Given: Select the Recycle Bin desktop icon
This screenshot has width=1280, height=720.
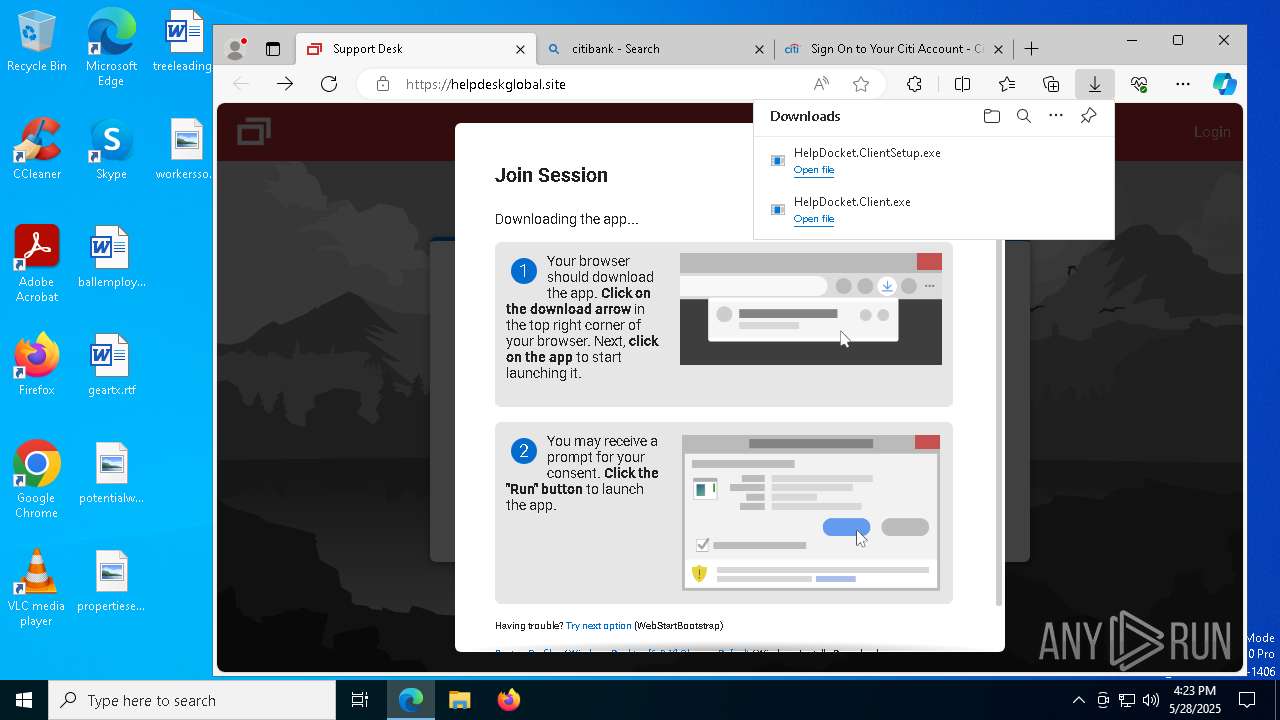Looking at the screenshot, I should 37,42.
